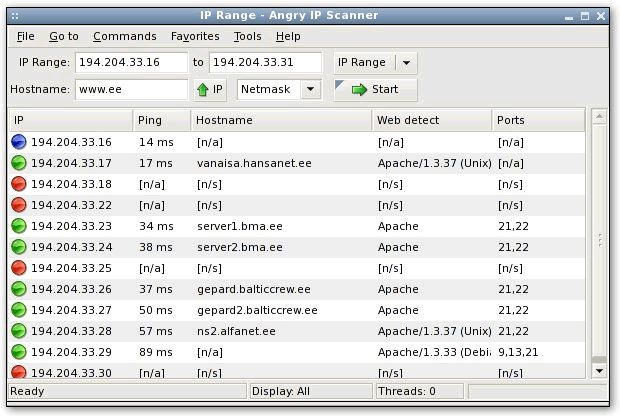Screen dimensions: 620x416
Task: Click the red status icon for 194.204.33.25
Action: point(19,268)
